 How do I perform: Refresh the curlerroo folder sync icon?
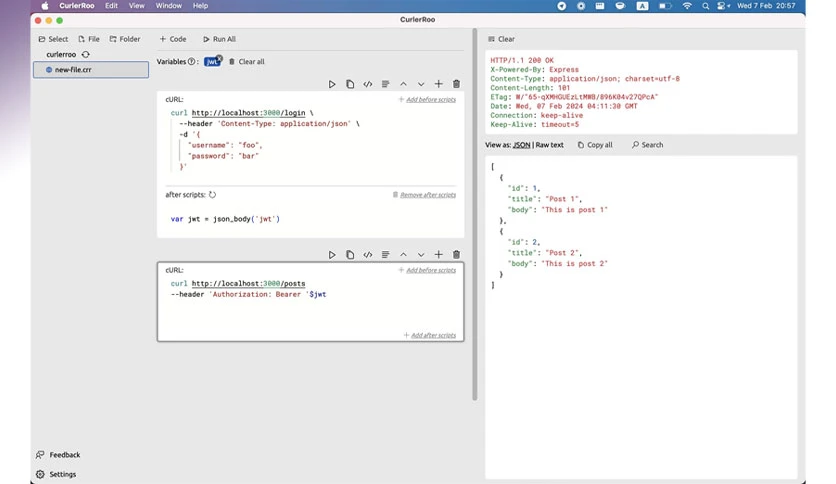tap(85, 54)
